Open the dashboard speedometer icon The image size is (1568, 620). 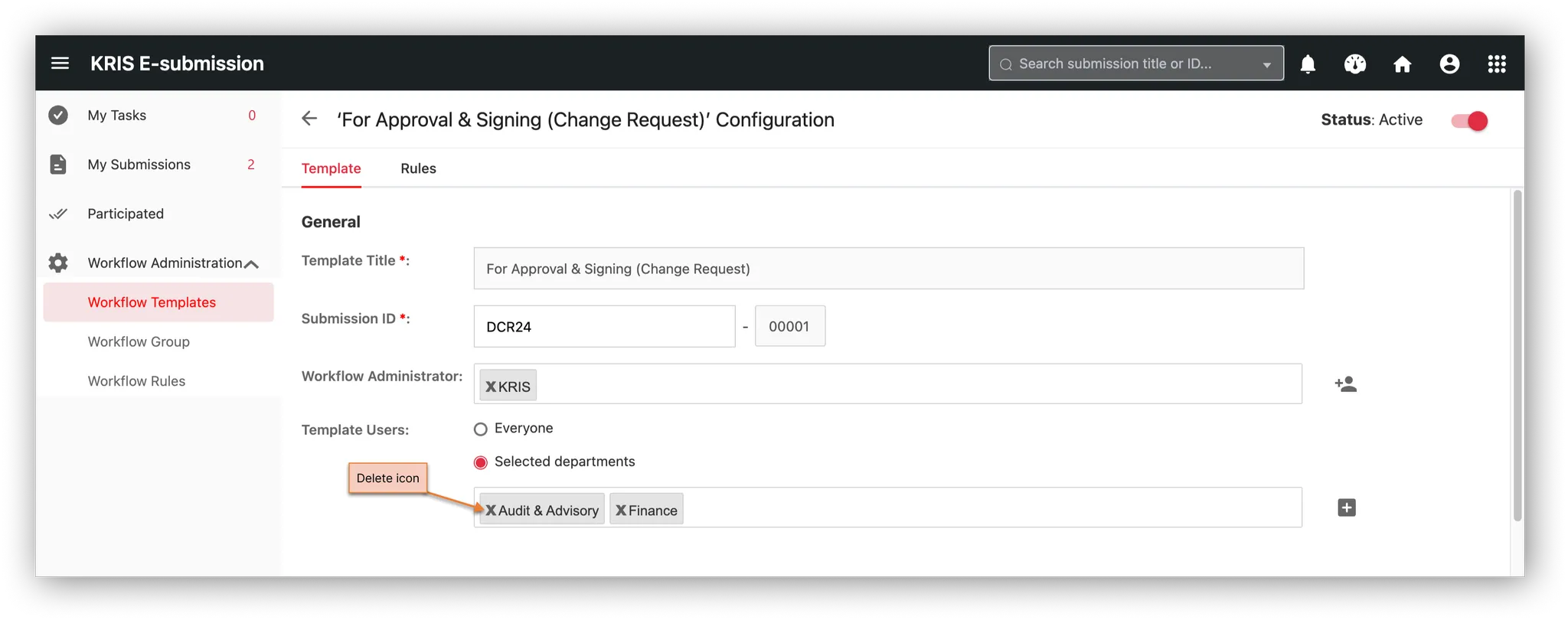pos(1354,64)
